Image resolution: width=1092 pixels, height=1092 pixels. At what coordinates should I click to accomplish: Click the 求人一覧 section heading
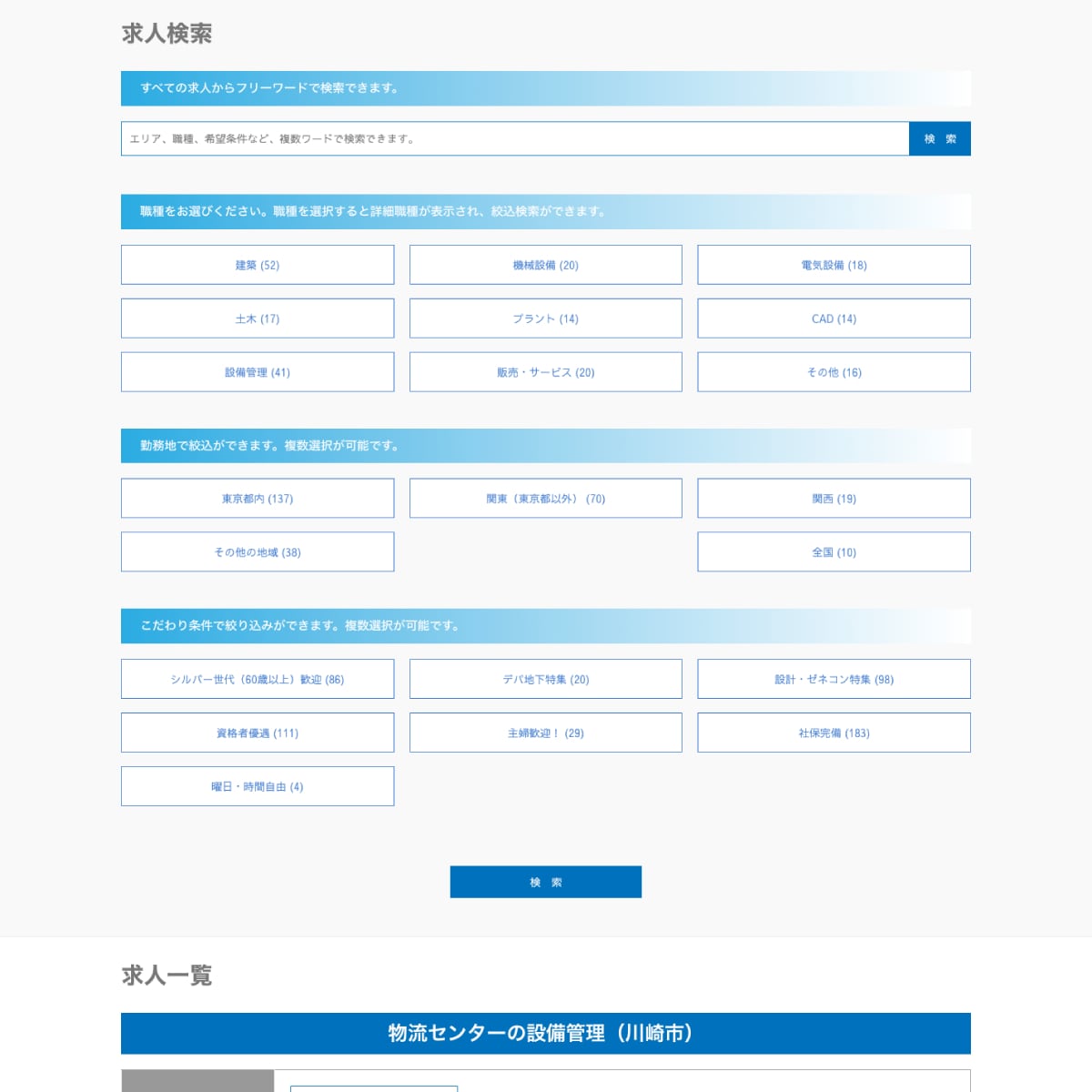coord(167,976)
